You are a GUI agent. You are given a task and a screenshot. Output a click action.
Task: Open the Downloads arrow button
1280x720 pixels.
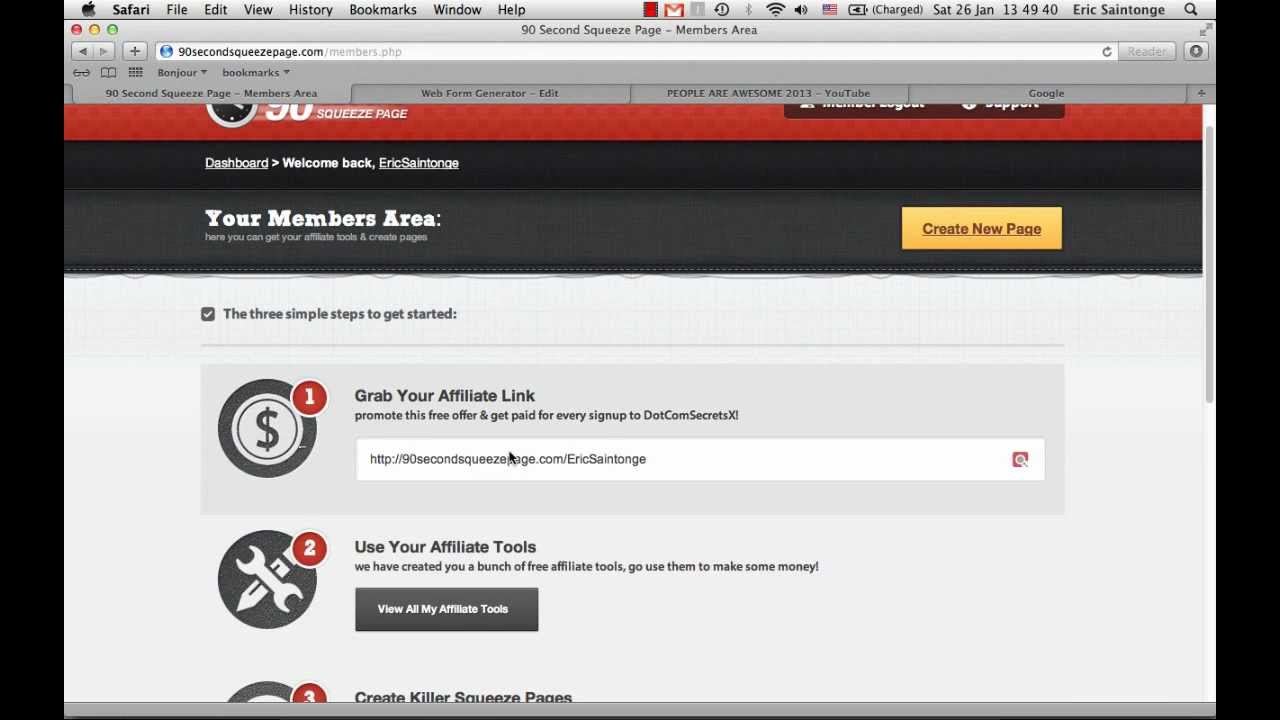coord(1196,51)
